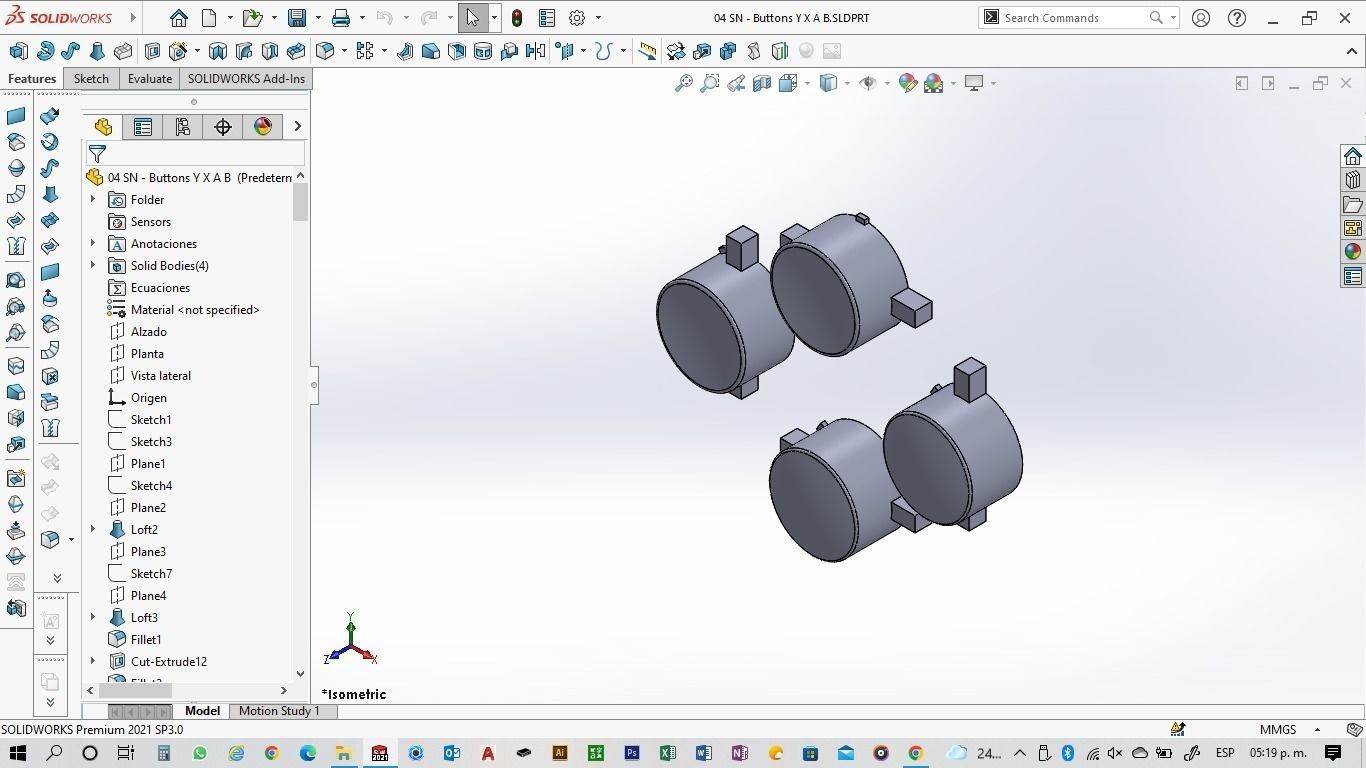Open the Appearances task pane color ball
The width and height of the screenshot is (1366, 768).
click(x=1353, y=252)
